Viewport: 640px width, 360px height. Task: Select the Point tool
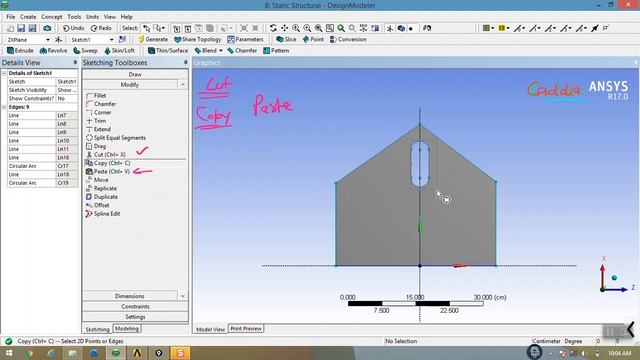pos(313,40)
